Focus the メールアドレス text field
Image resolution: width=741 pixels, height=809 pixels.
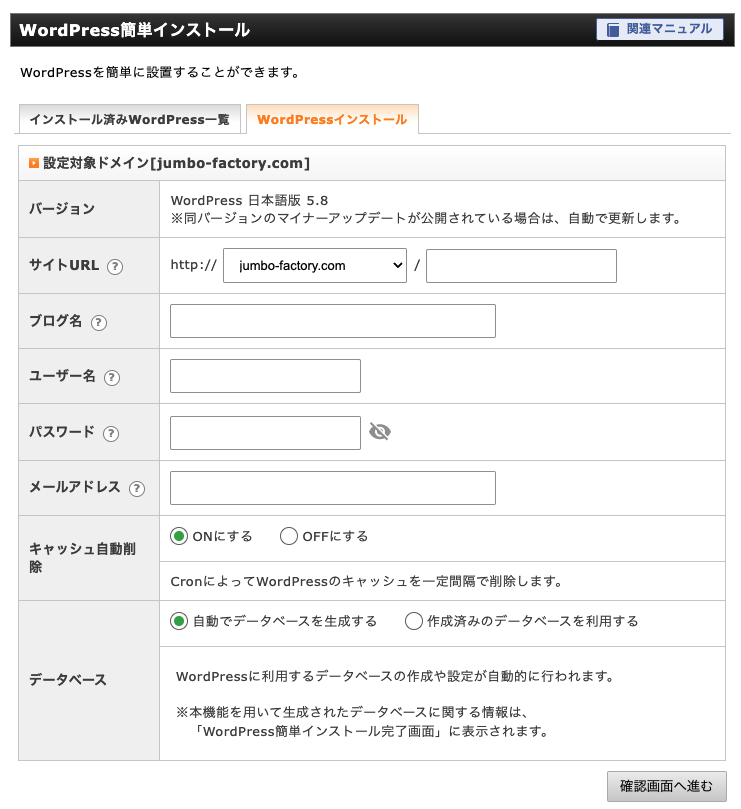333,488
